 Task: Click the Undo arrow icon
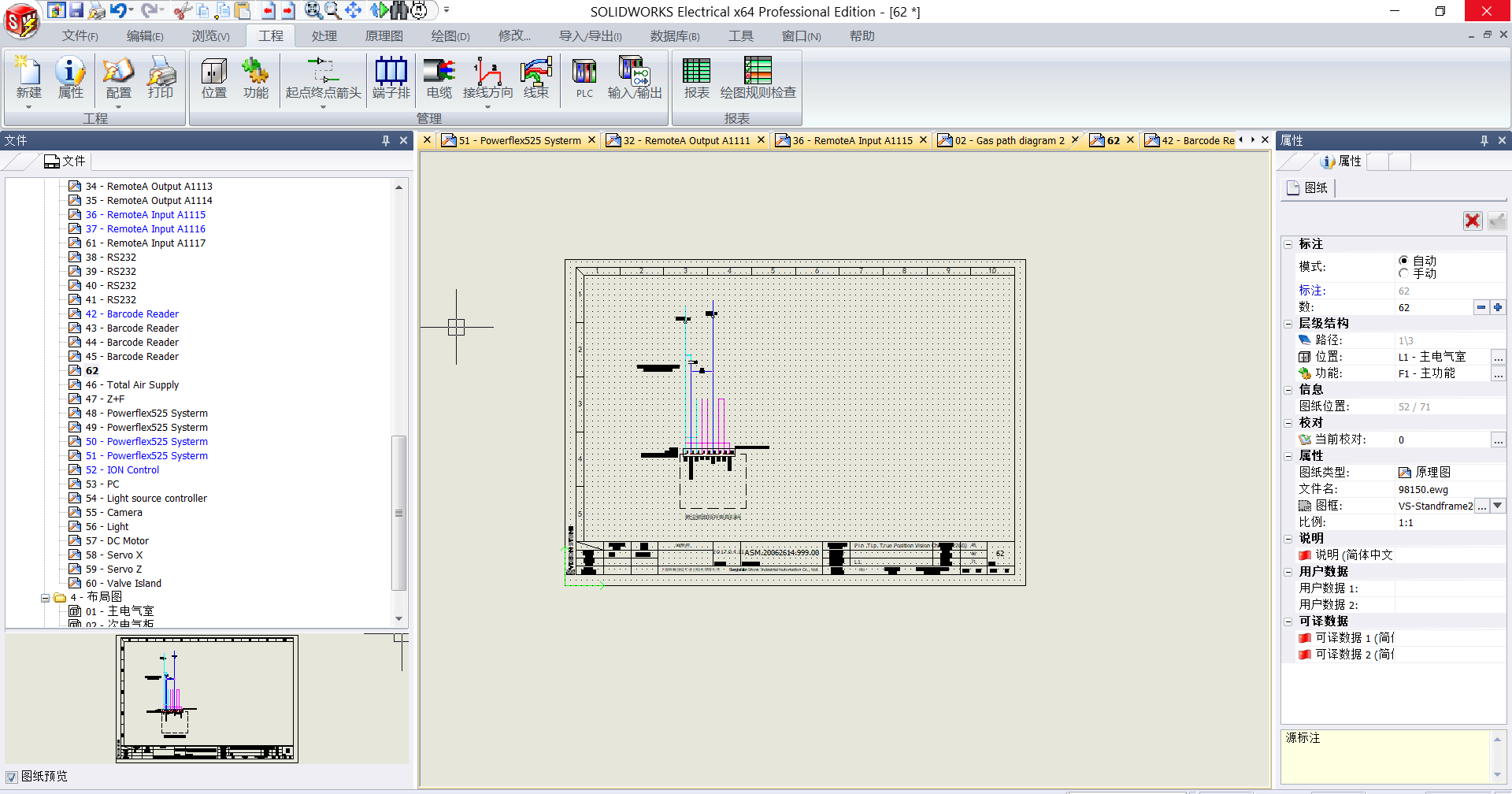click(118, 10)
